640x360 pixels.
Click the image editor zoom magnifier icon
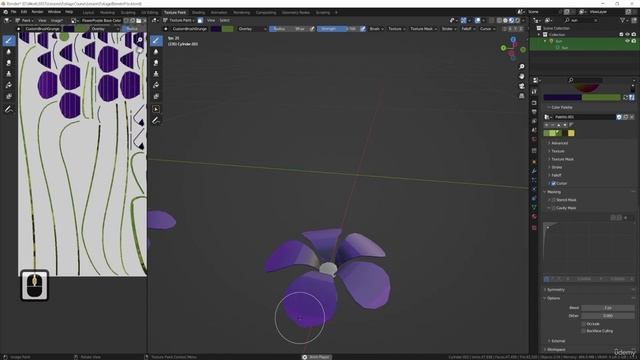coord(140,40)
